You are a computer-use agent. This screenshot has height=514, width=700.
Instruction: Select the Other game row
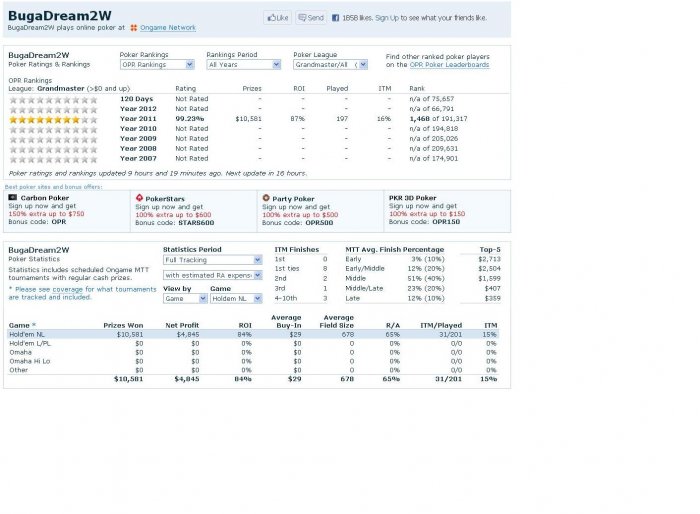coord(253,370)
